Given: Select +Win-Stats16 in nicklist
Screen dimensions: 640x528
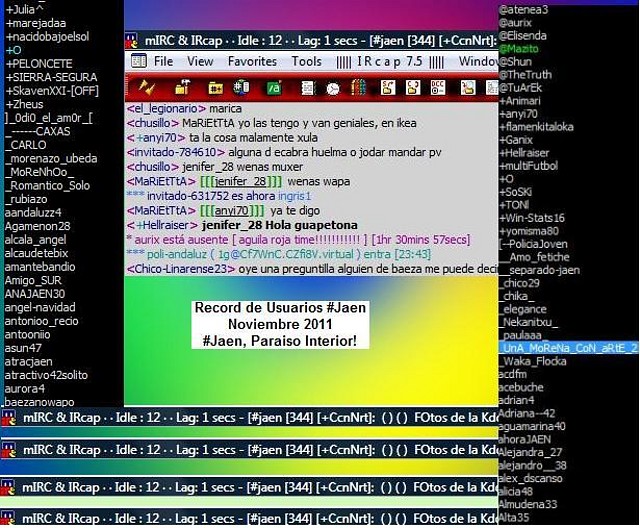Looking at the screenshot, I should tap(532, 218).
